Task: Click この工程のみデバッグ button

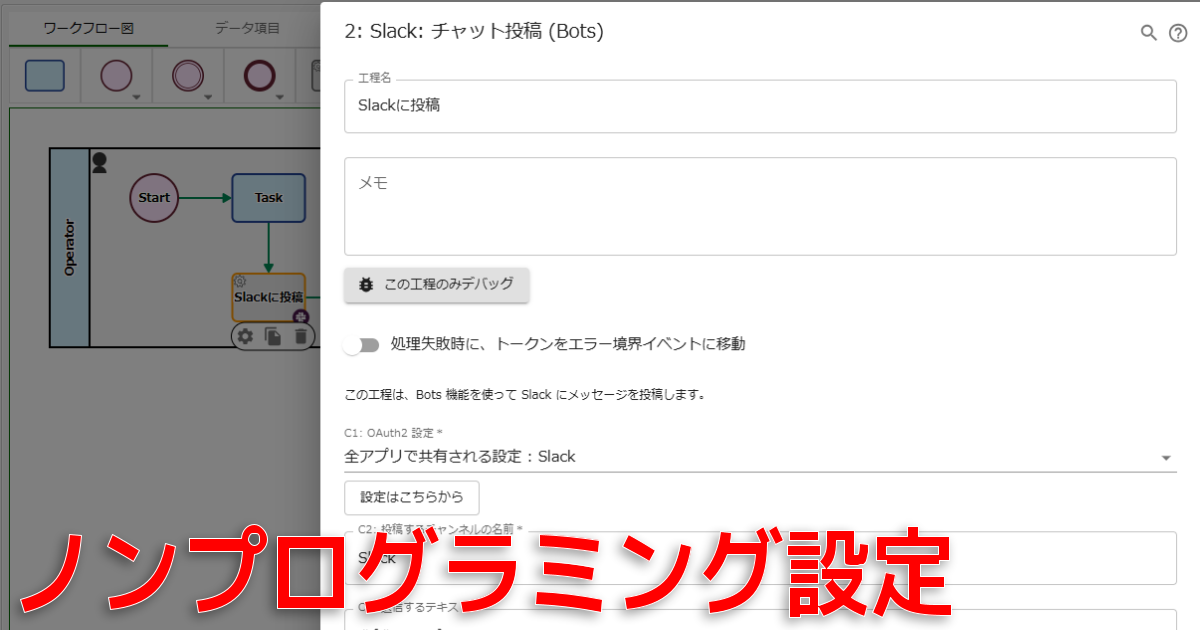Action: pos(436,285)
